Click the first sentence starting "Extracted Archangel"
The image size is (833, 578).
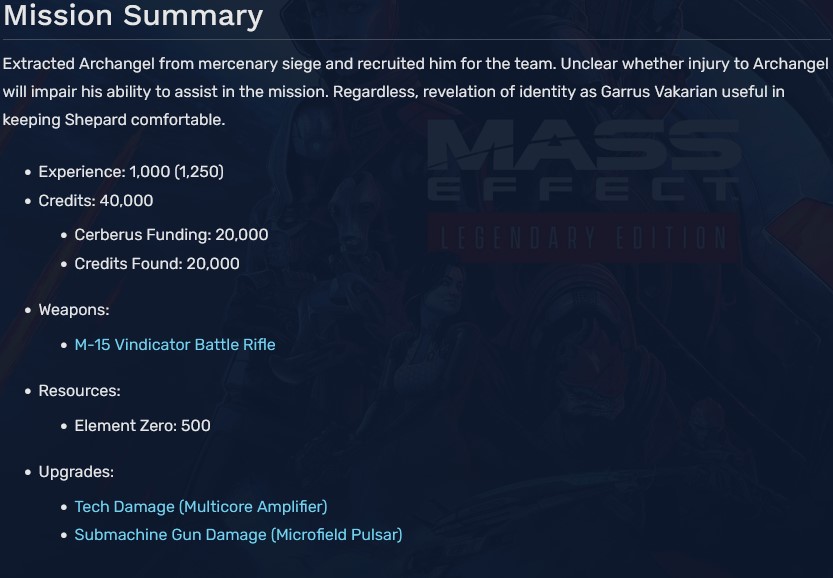(x=278, y=64)
